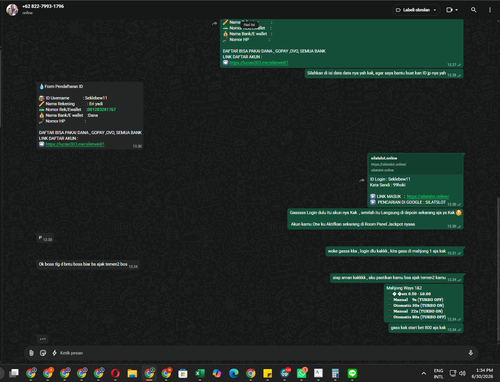Focus the Ketik pesan message field

point(260,353)
